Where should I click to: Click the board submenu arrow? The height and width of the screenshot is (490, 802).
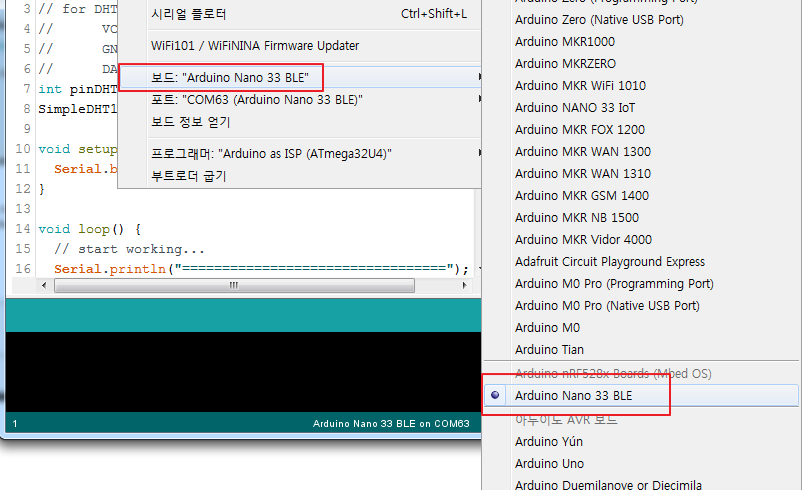click(479, 77)
